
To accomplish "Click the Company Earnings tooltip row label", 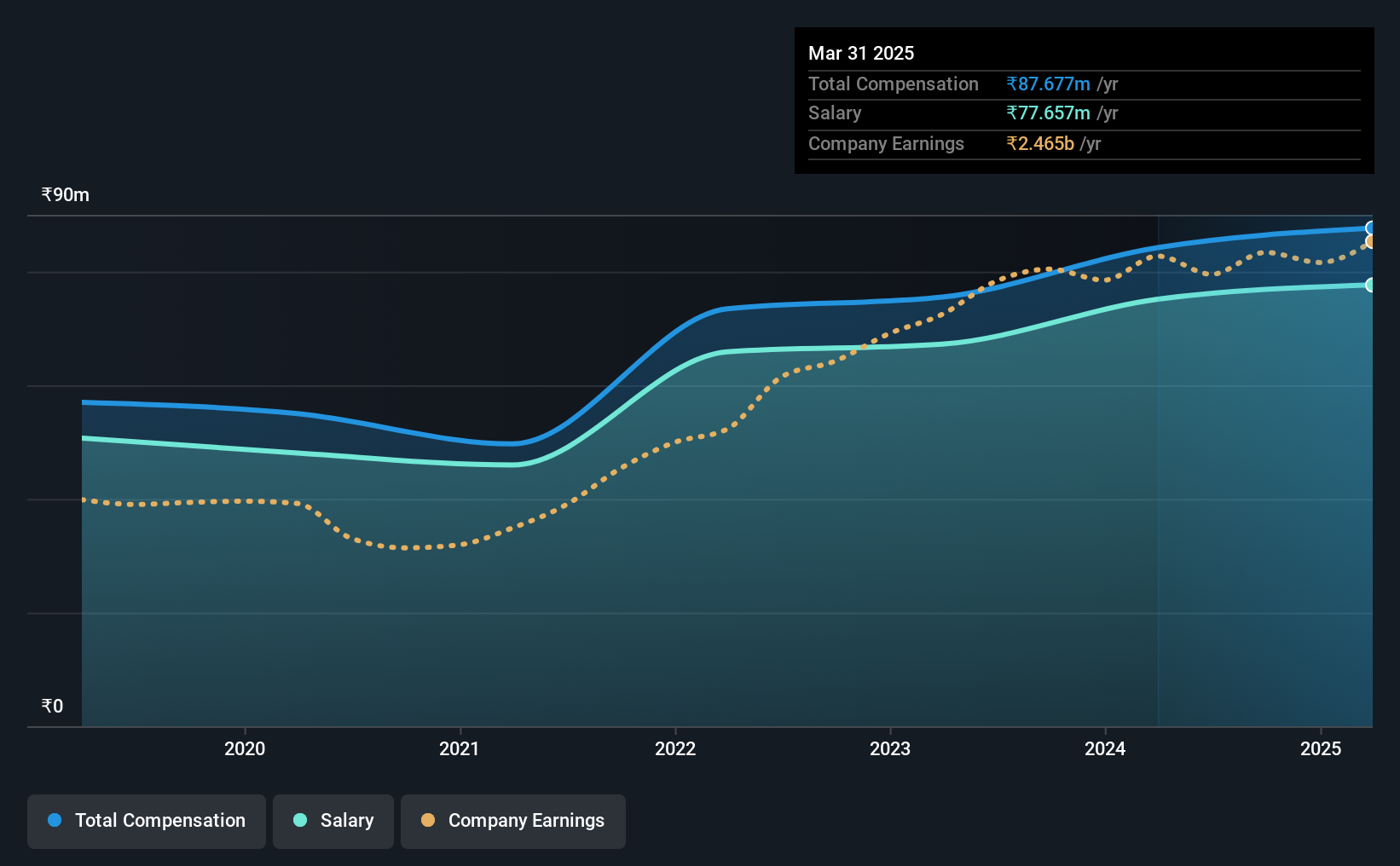I will pos(886,143).
